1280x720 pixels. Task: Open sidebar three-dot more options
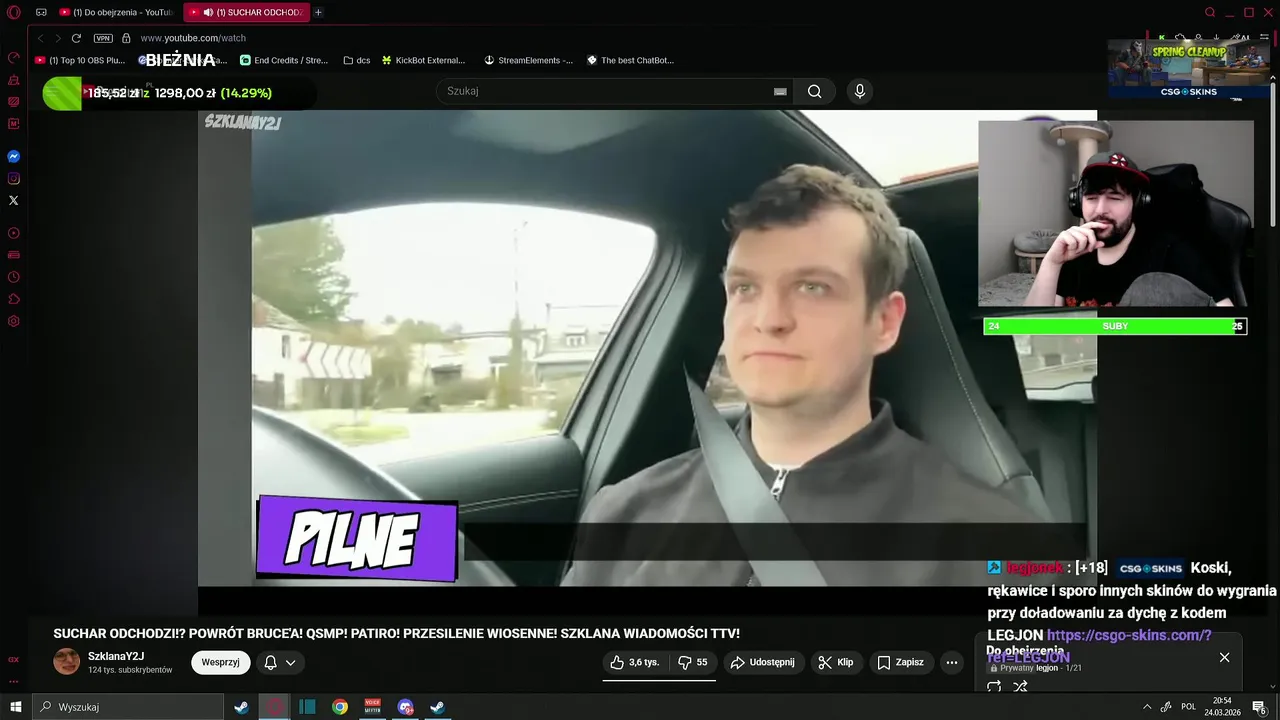(14, 680)
